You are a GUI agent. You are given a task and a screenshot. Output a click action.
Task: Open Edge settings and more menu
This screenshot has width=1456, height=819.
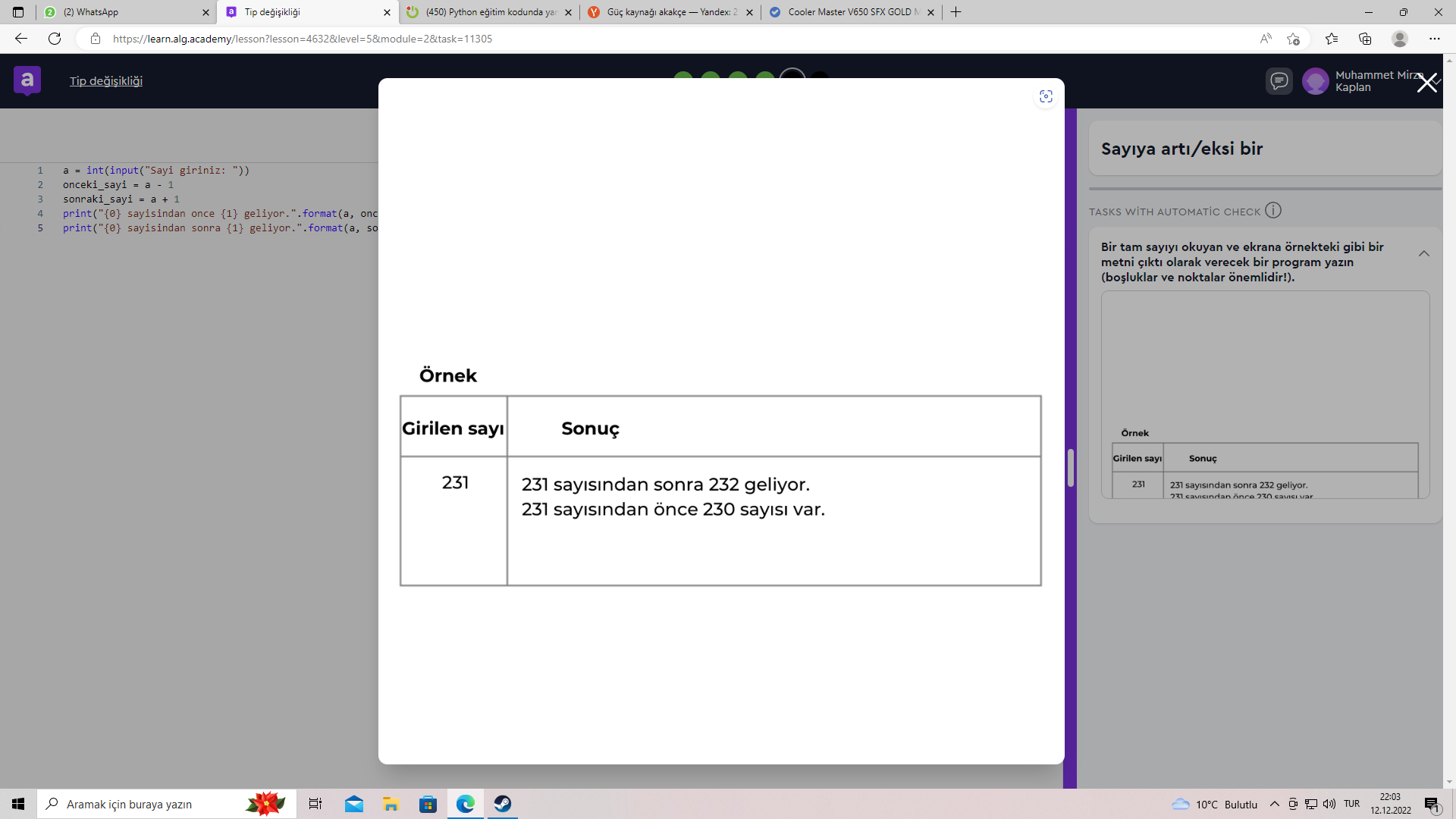[x=1434, y=39]
